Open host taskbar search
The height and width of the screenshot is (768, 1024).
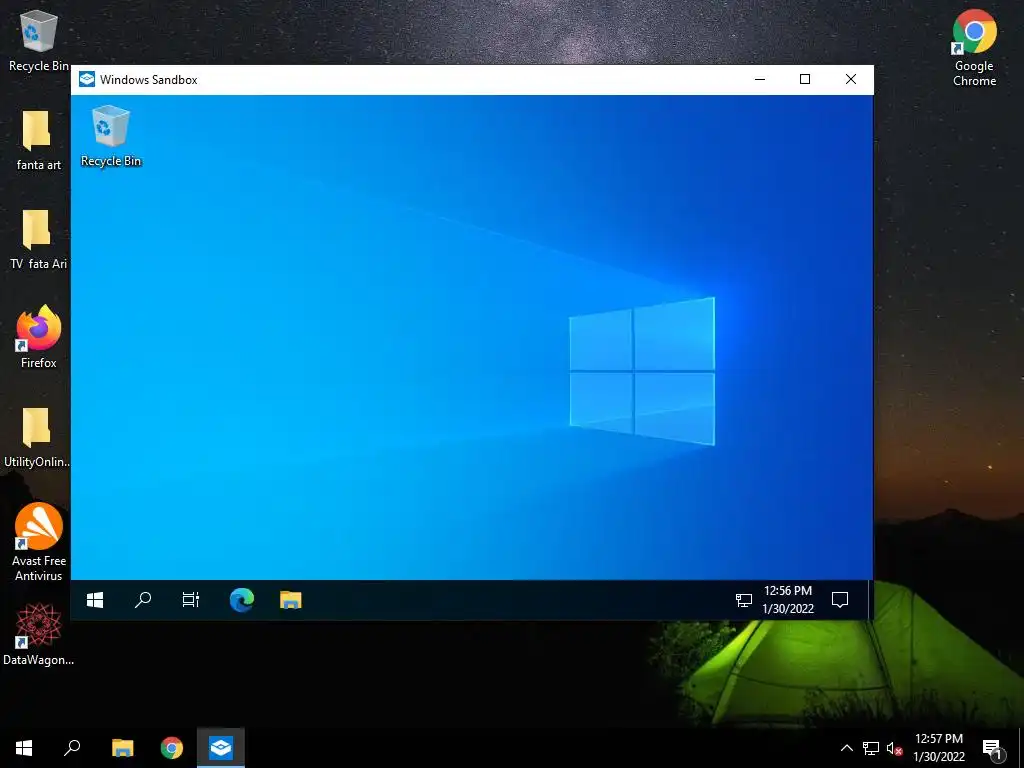click(x=72, y=748)
